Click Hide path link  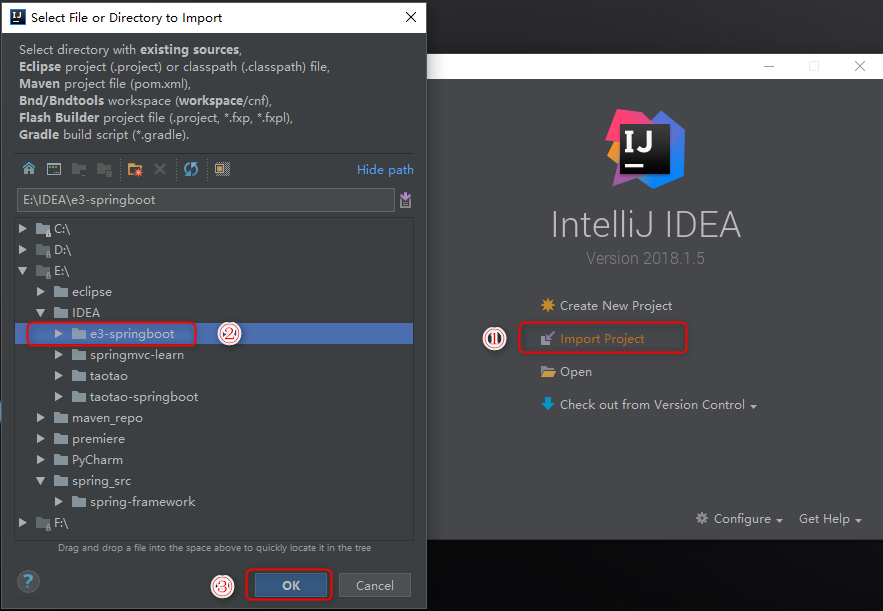click(x=385, y=170)
